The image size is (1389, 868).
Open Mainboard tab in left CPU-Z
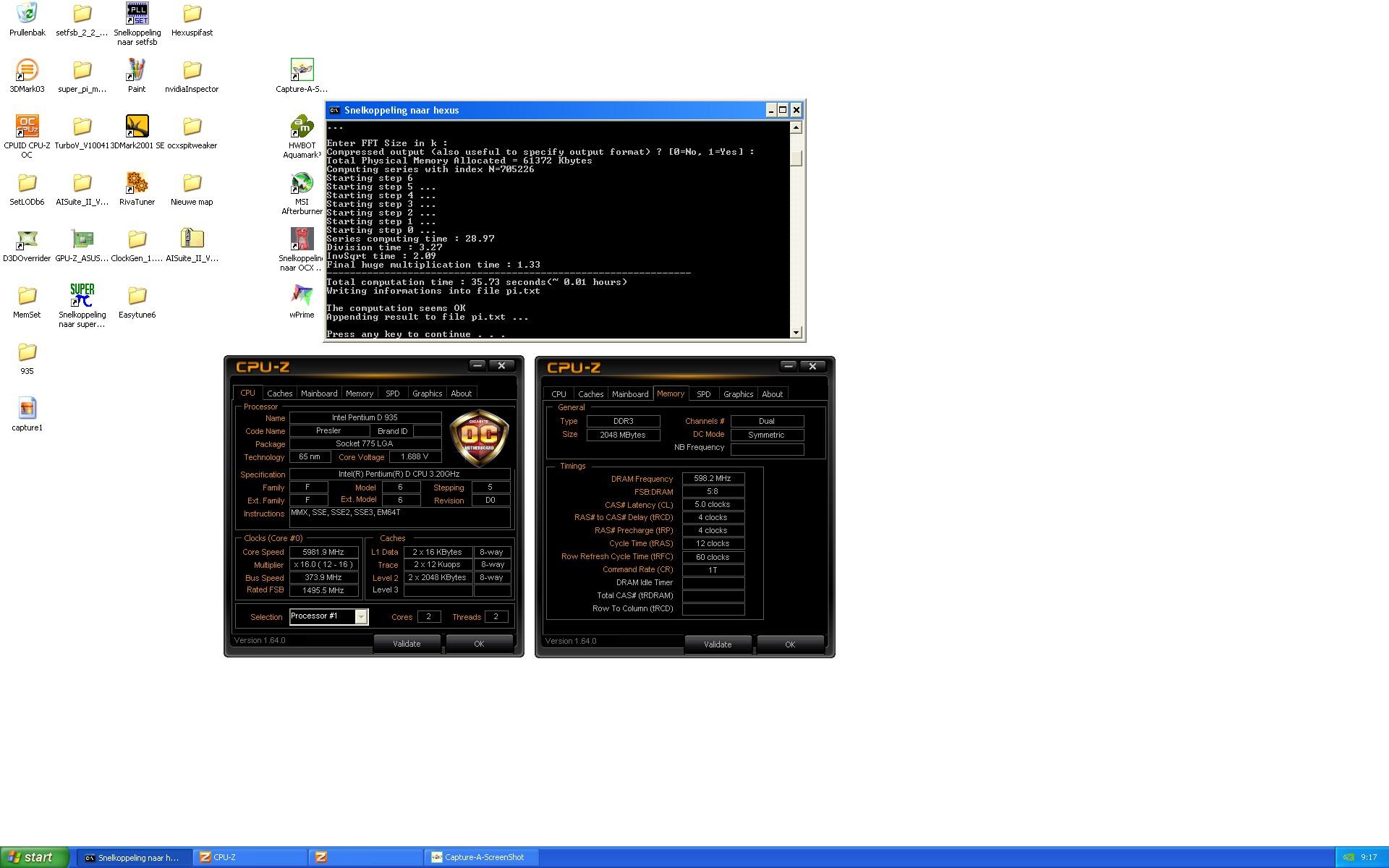pyautogui.click(x=319, y=393)
